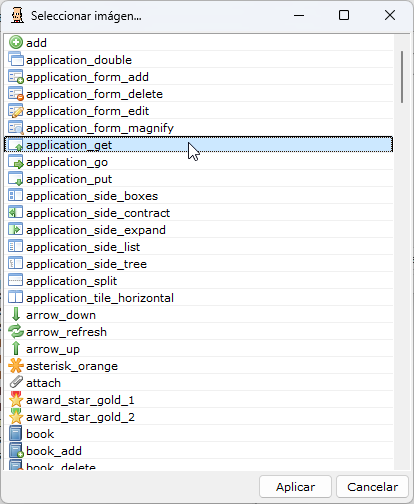
Task: Select the application_tile_horizontal entry
Action: tap(199, 298)
